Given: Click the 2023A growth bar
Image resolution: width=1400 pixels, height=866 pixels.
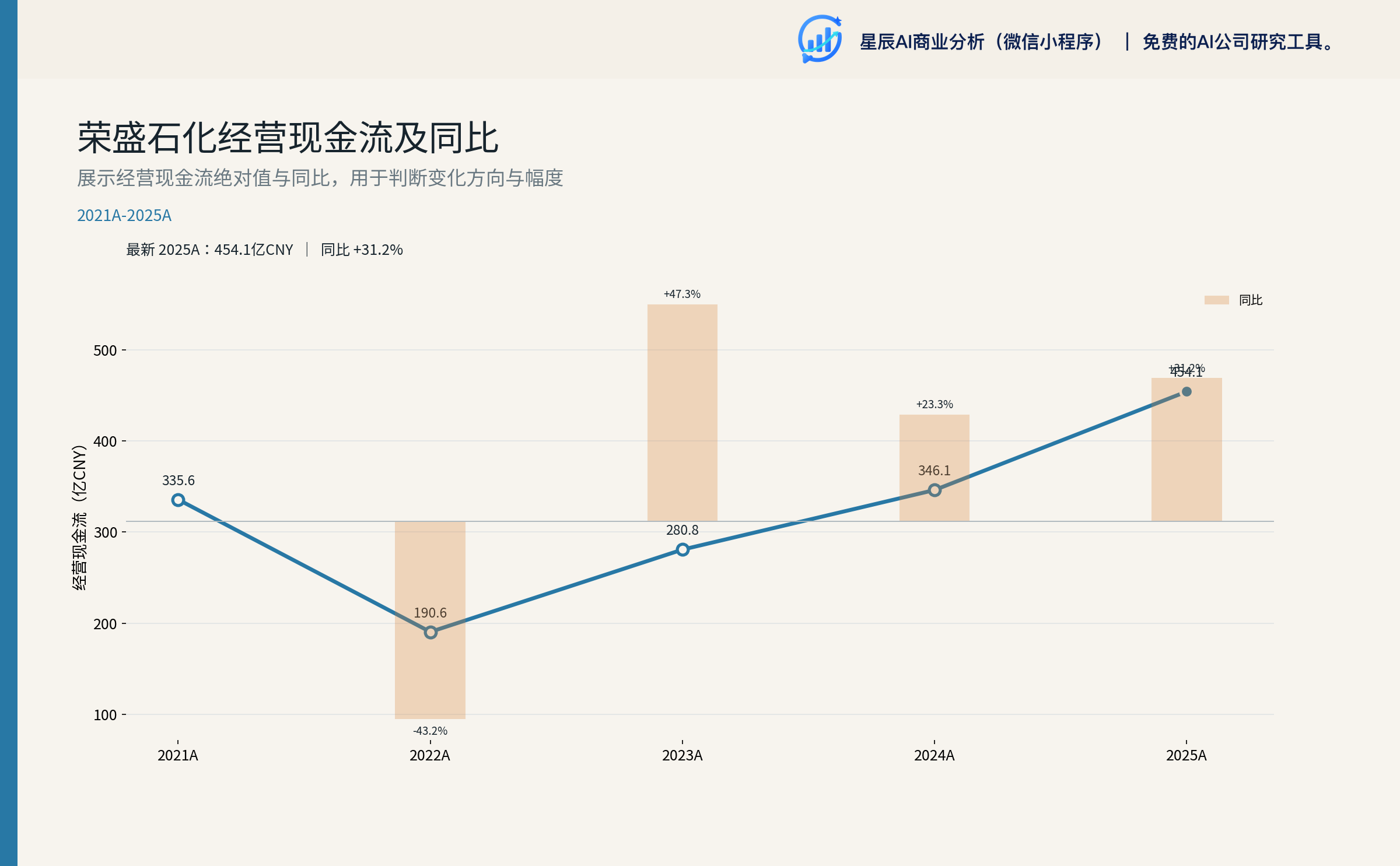Looking at the screenshot, I should [x=682, y=413].
